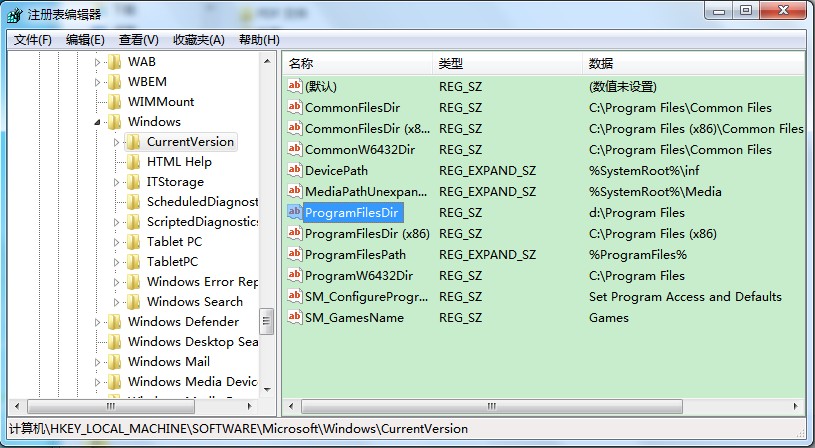The image size is (815, 448).
Task: Expand the Windows Defender tree node
Action: pyautogui.click(x=97, y=322)
